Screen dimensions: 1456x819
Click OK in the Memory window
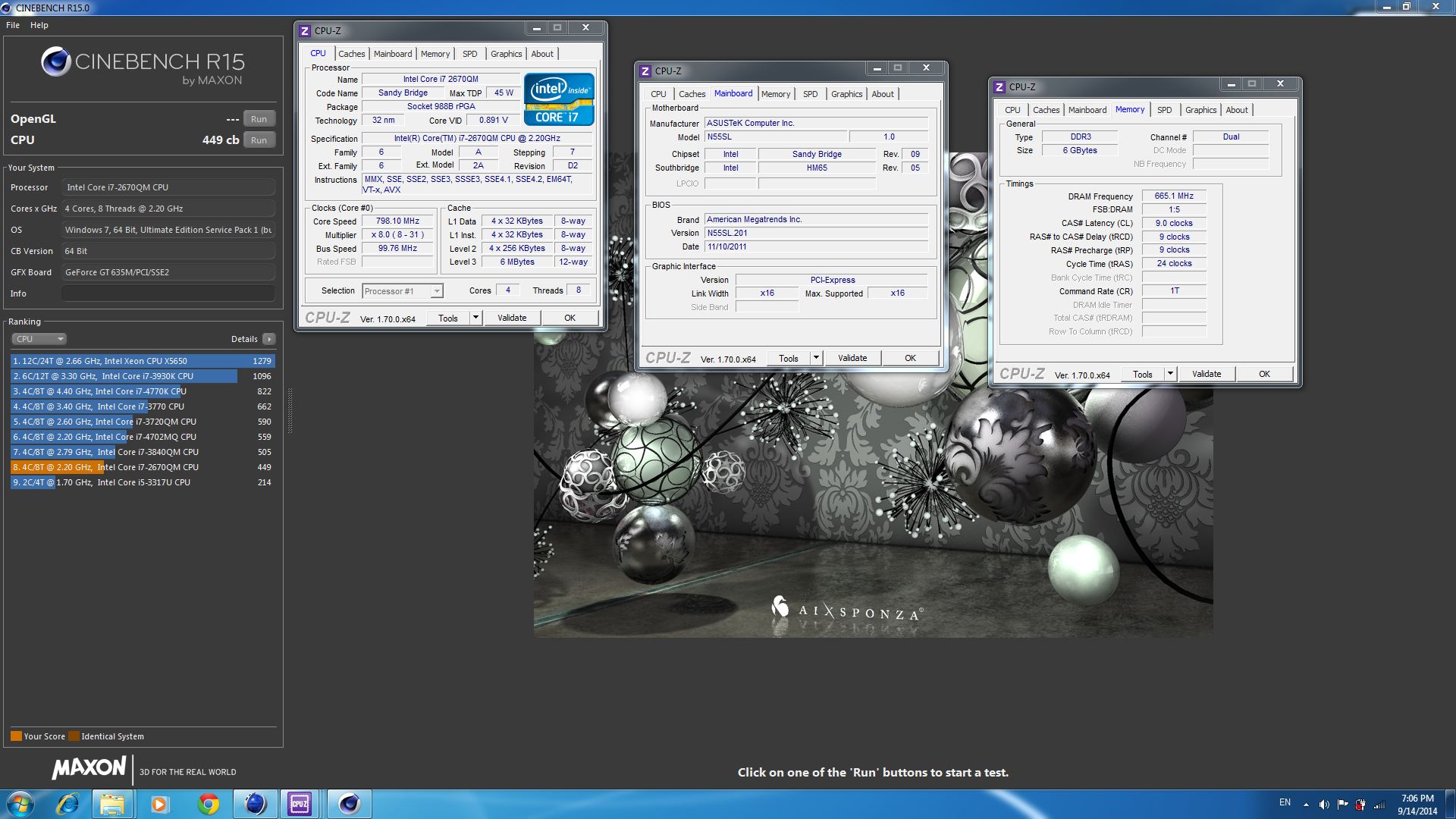pos(1264,375)
